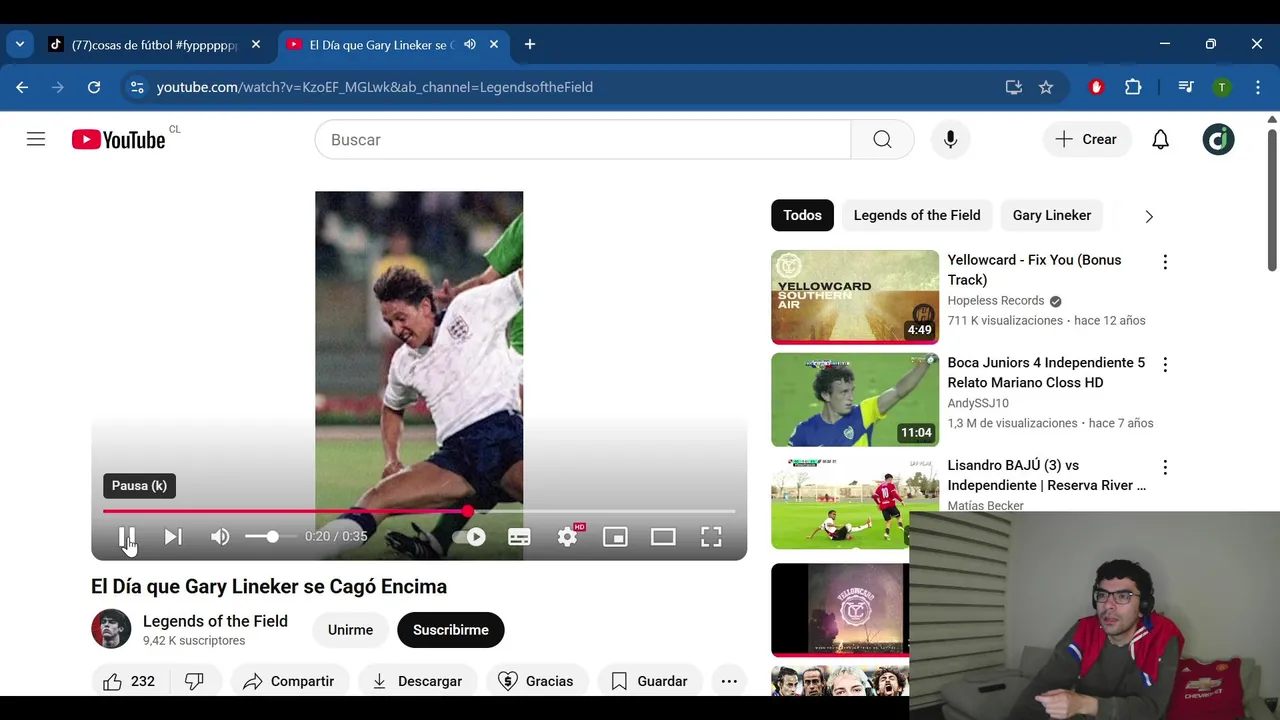The width and height of the screenshot is (1280, 720).
Task: Toggle subtitles in the video player
Action: tap(519, 537)
